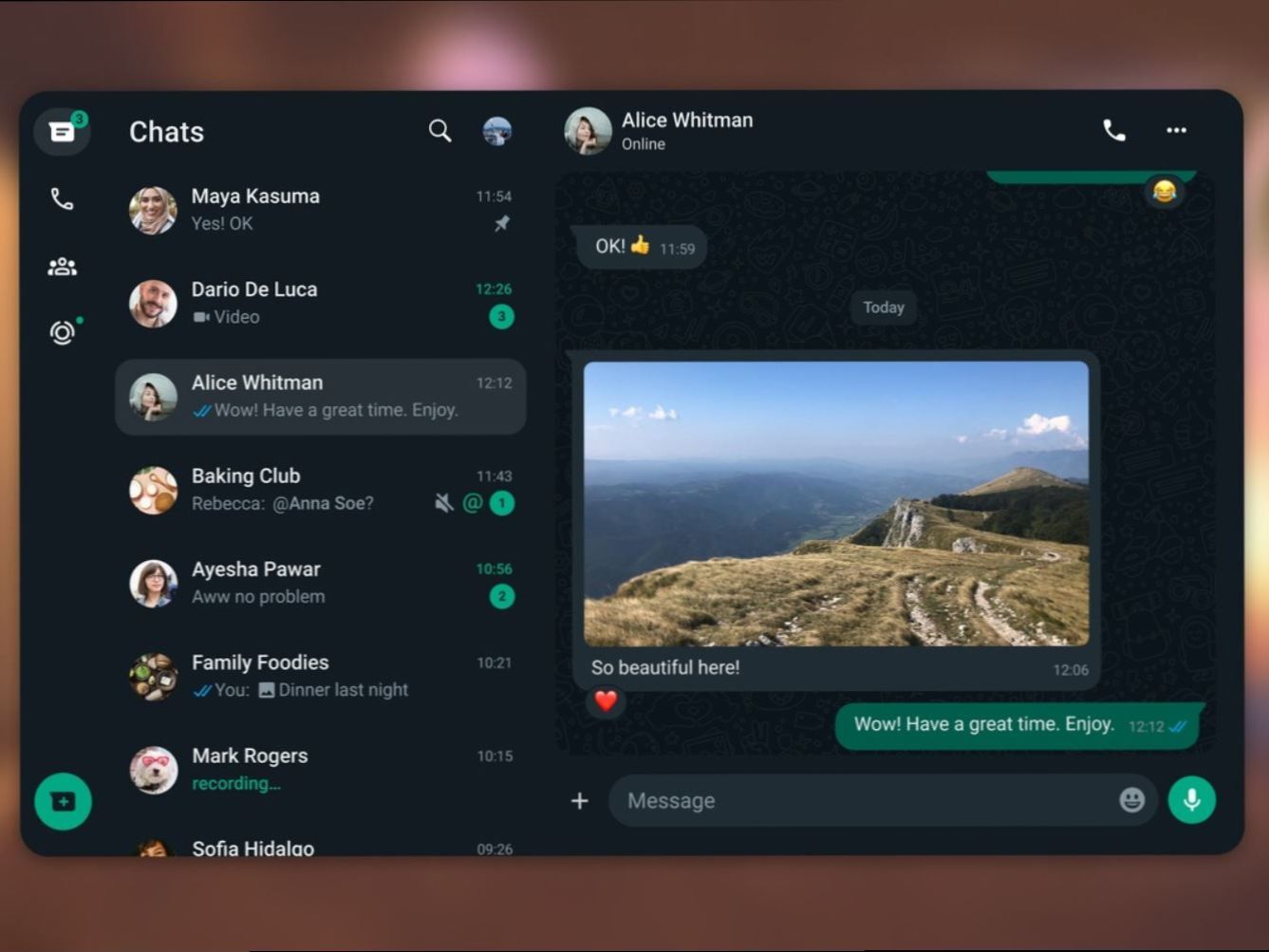Screen dimensions: 1269x952
Task: Open contact info via Alice Whitman header name
Action: (x=687, y=121)
